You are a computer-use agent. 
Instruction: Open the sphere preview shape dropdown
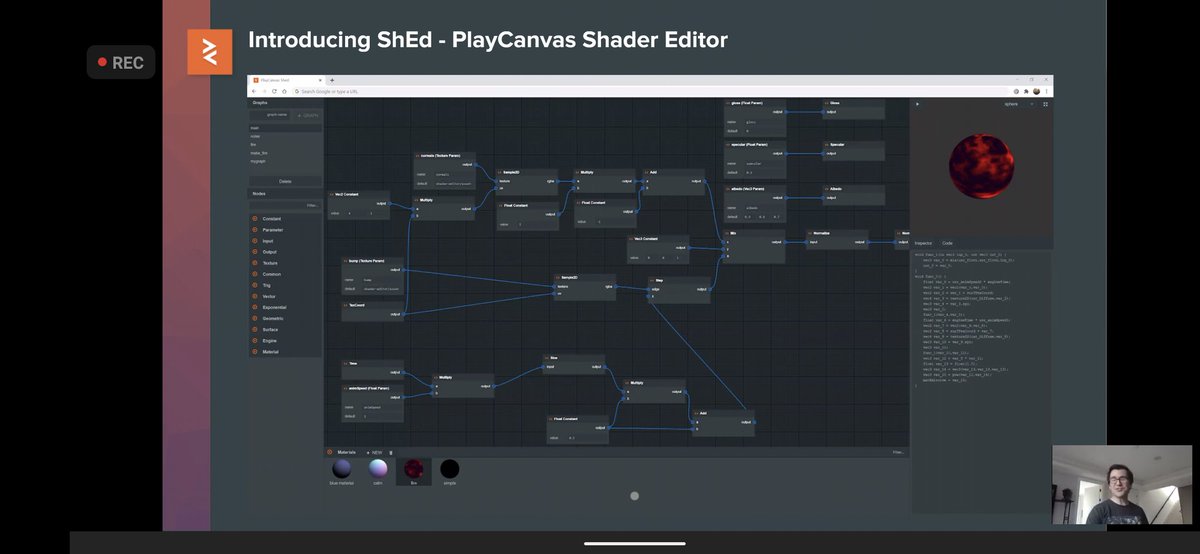[1019, 104]
